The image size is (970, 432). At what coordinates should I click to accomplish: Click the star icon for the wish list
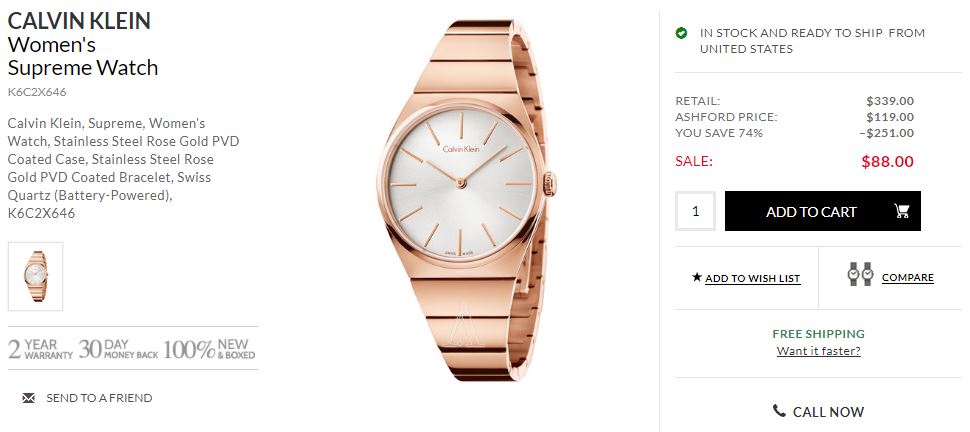click(697, 277)
